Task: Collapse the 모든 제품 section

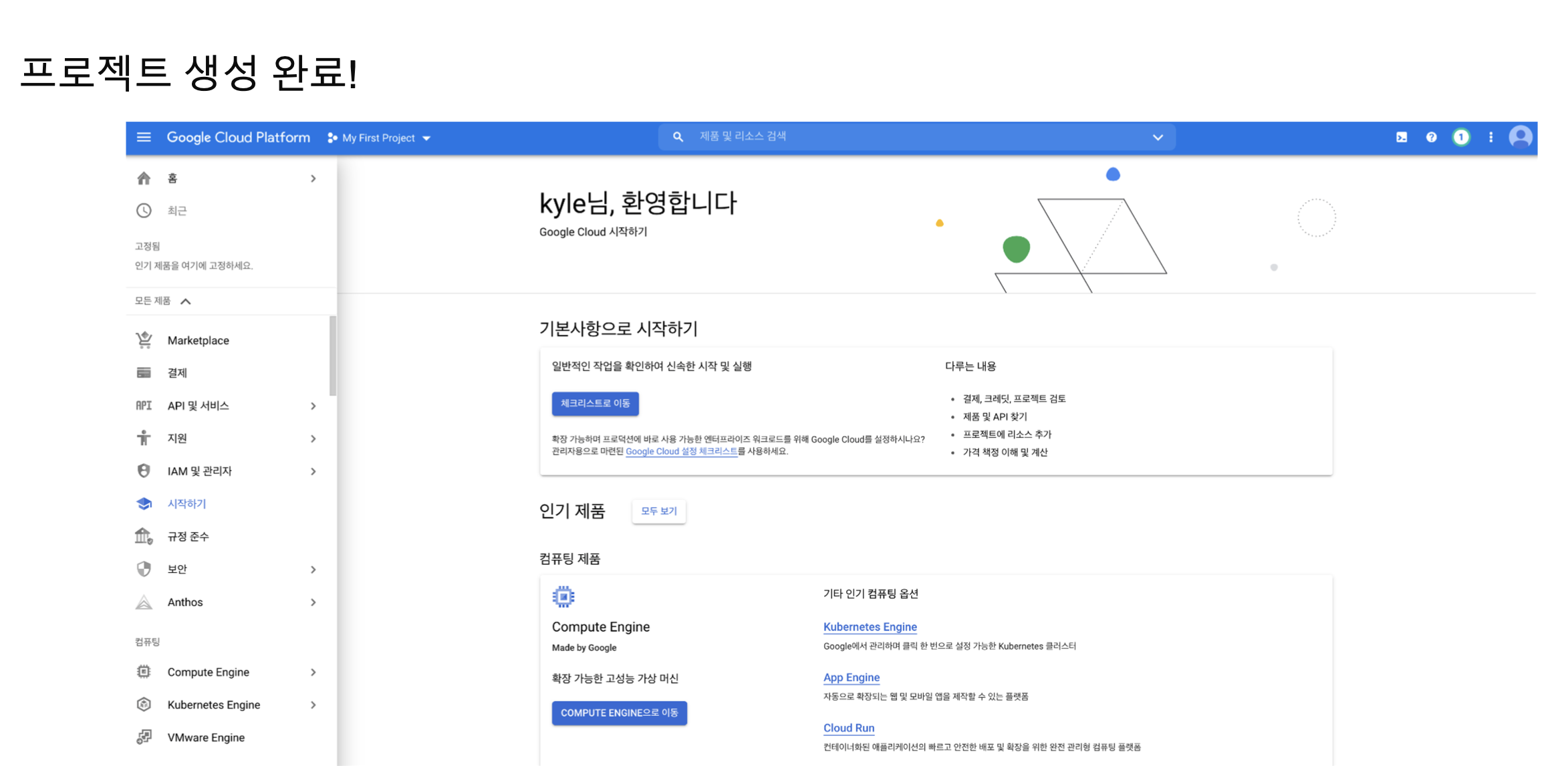Action: [x=186, y=301]
